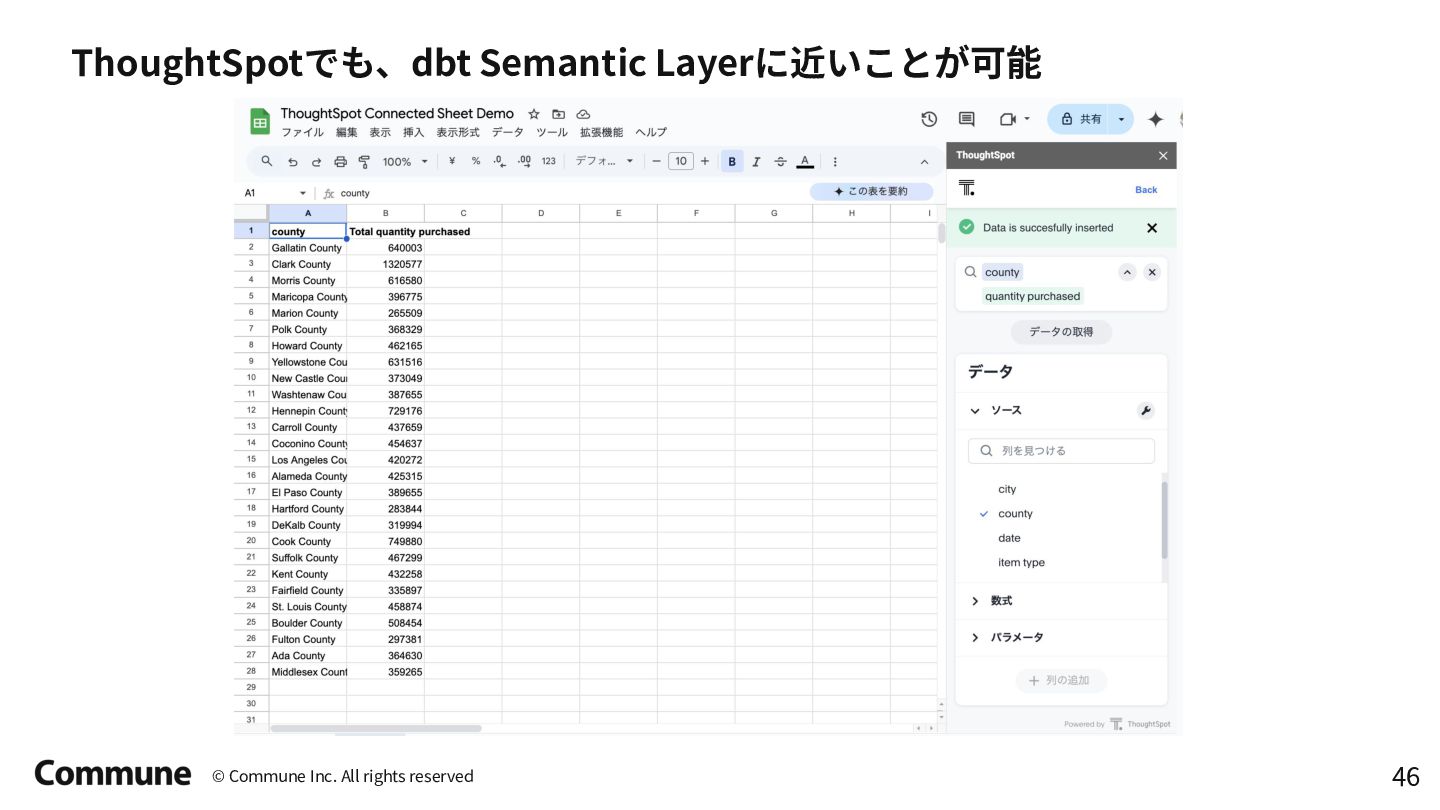Open the File (ファイル) menu
The image size is (1440, 810).
(302, 132)
